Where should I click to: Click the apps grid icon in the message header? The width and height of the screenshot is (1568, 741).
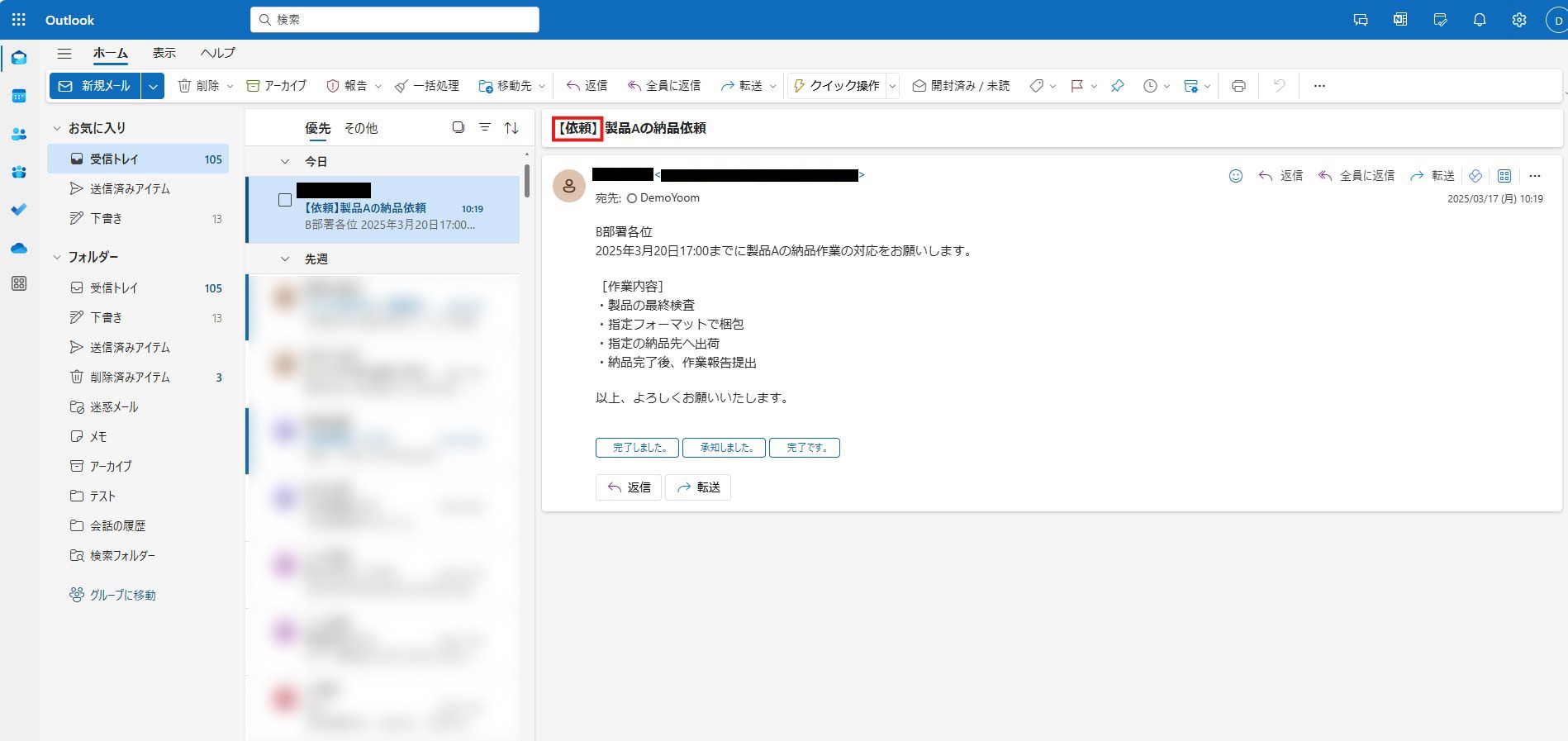pos(1504,176)
